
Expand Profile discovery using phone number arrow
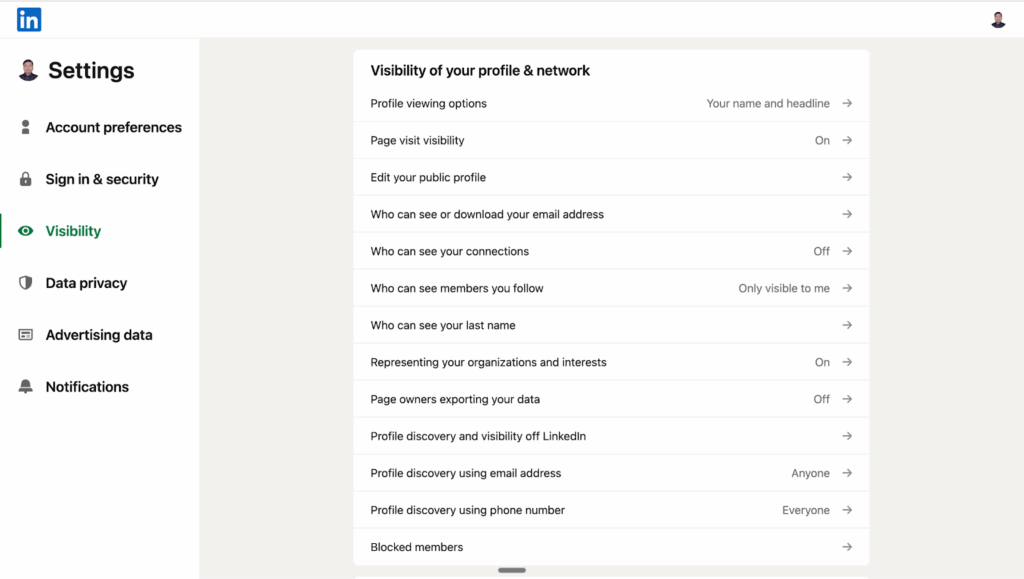point(847,511)
